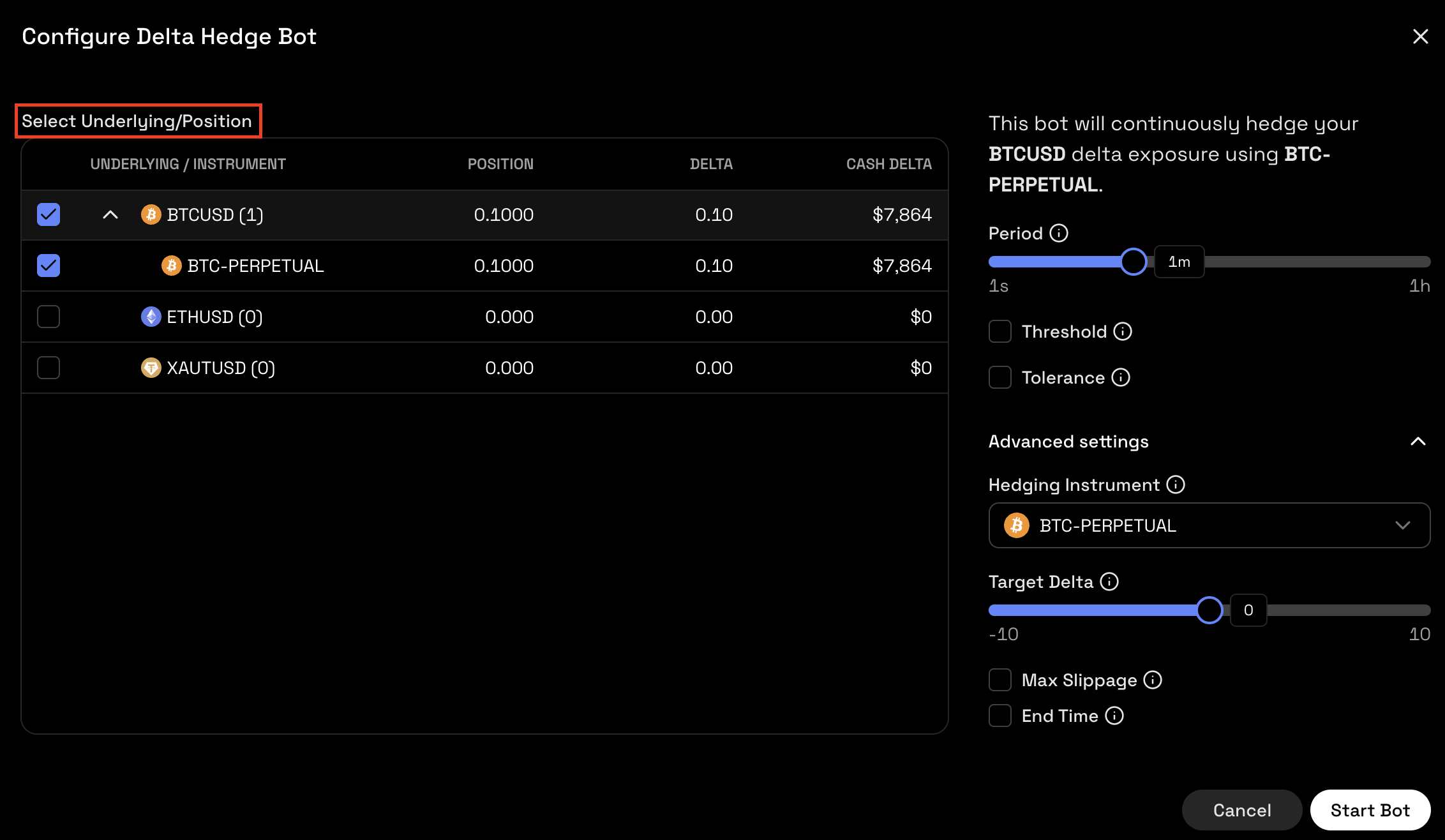Image resolution: width=1445 pixels, height=840 pixels.
Task: Click the Bitcoin icon next to BTCUSD
Action: (x=151, y=214)
